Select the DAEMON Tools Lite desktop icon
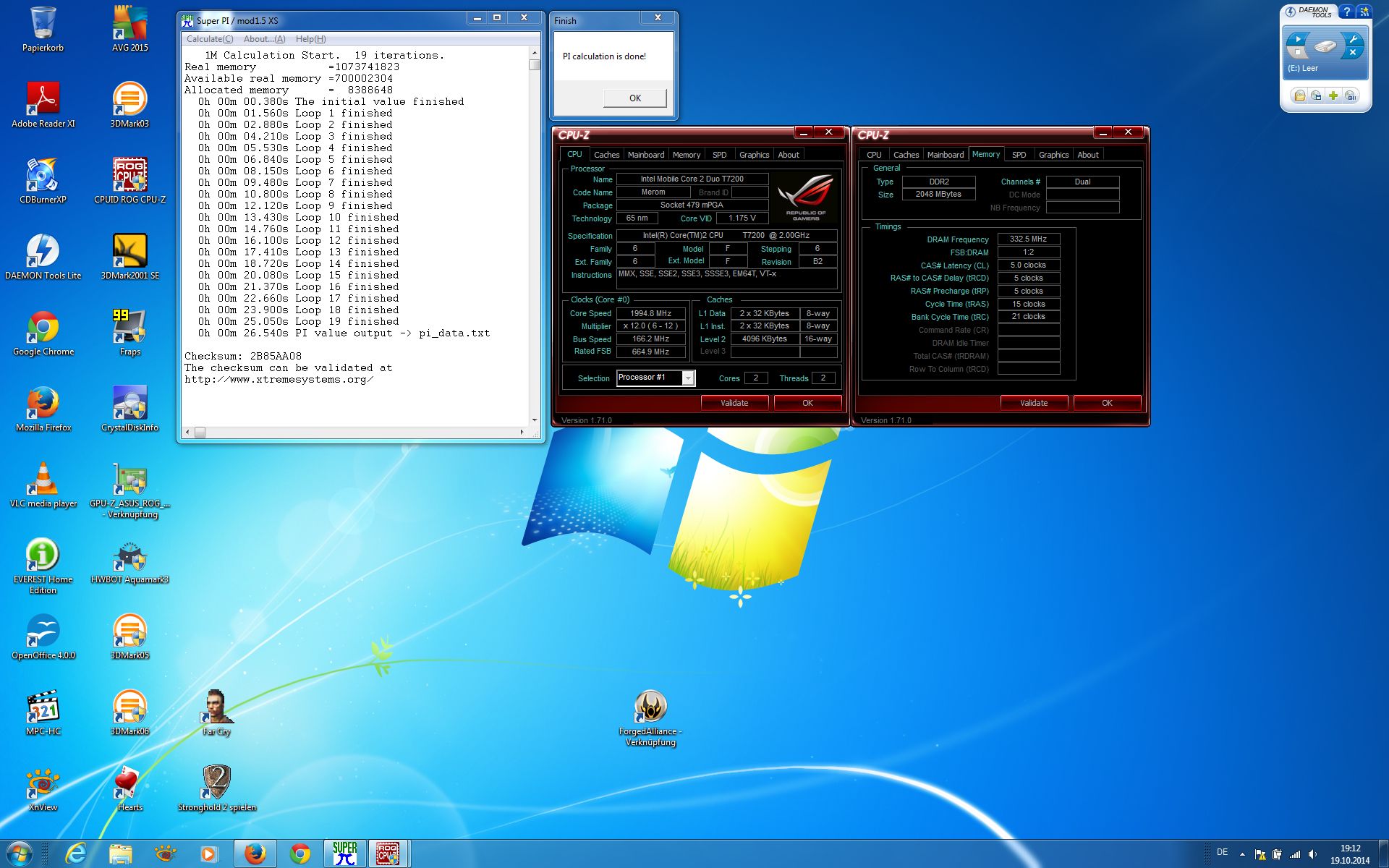The image size is (1389, 868). 43,257
